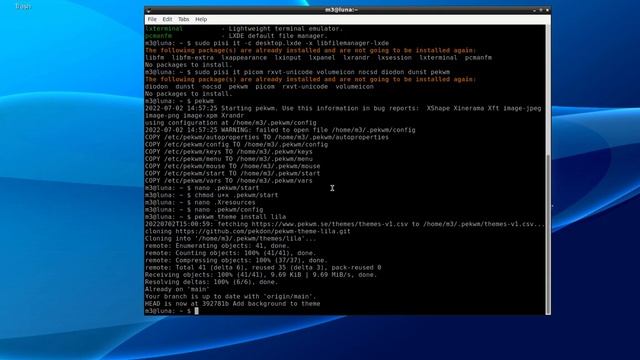Click the 'HEAD is now at 392781b' line
This screenshot has width=640, height=360.
click(233, 304)
